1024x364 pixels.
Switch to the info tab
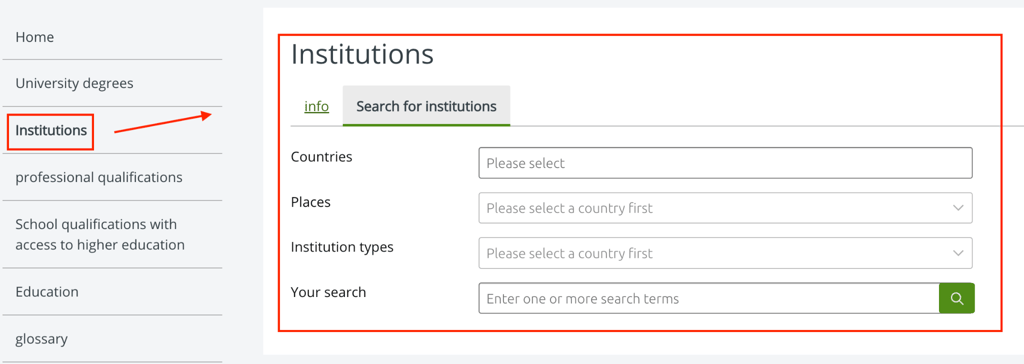[316, 106]
